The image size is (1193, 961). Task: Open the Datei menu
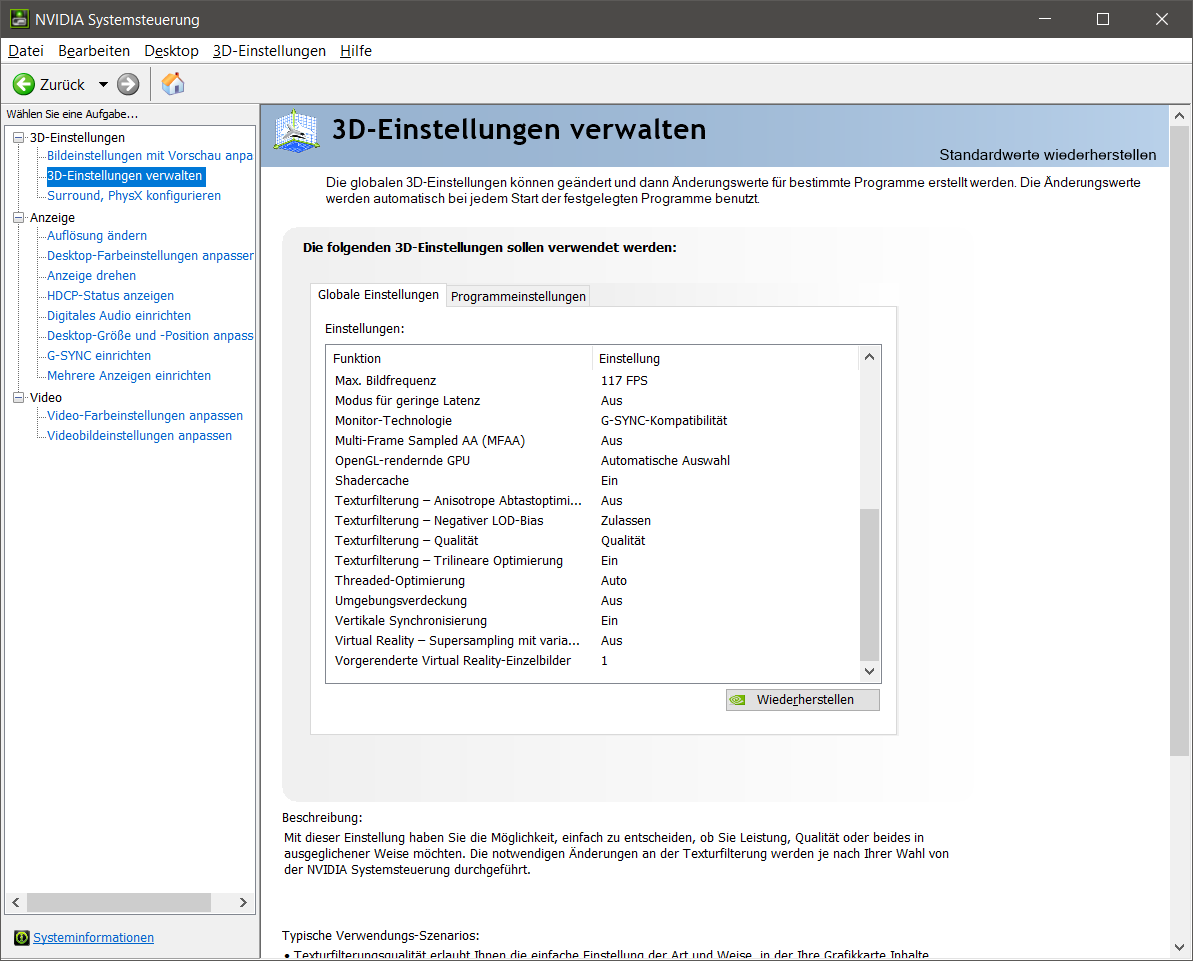(26, 51)
